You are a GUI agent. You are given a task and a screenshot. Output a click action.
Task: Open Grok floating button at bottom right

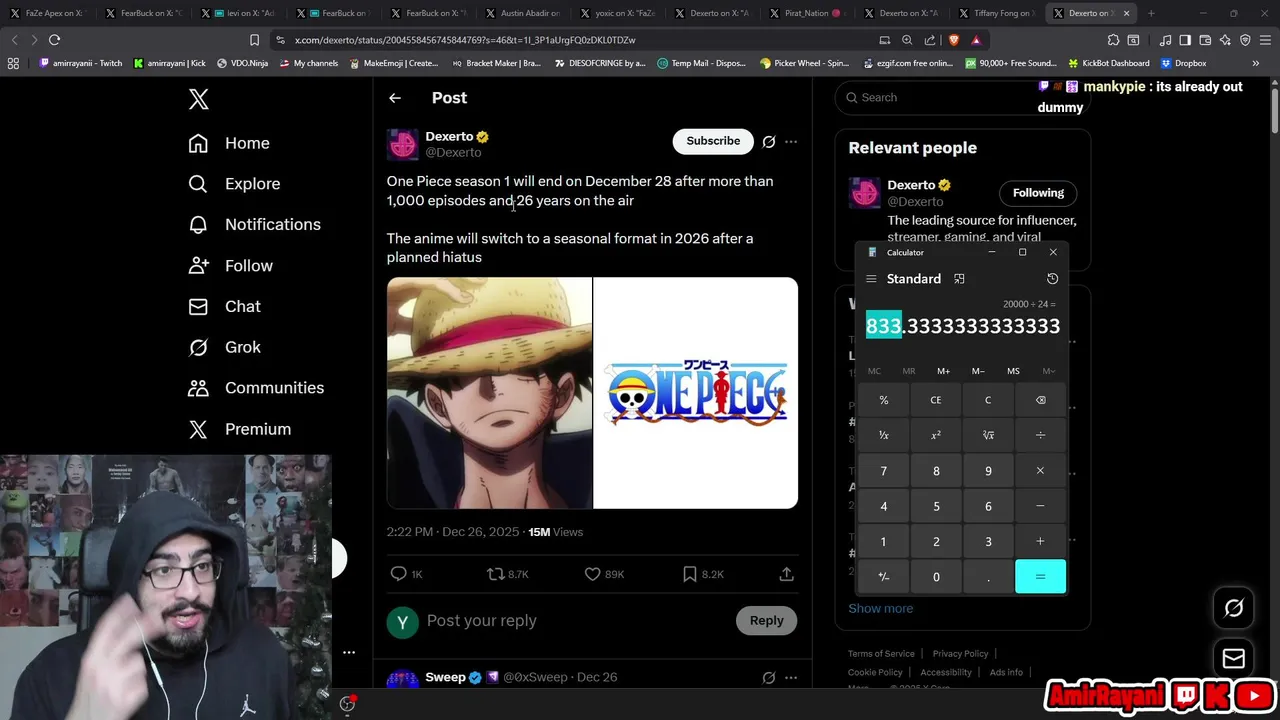[1234, 608]
